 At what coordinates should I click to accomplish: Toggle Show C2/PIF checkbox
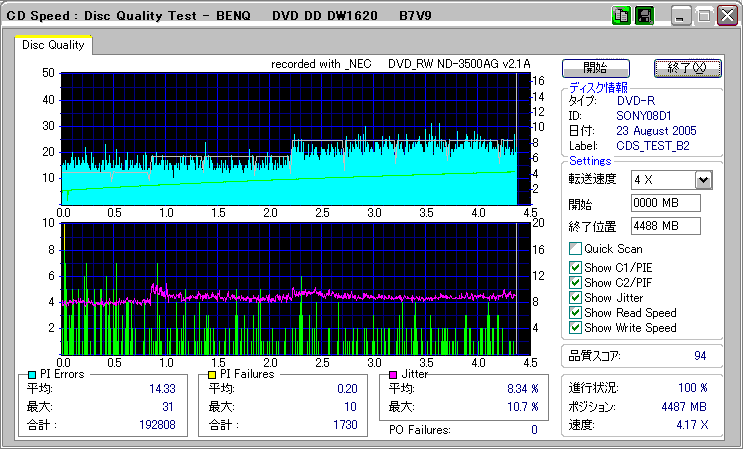(x=575, y=282)
